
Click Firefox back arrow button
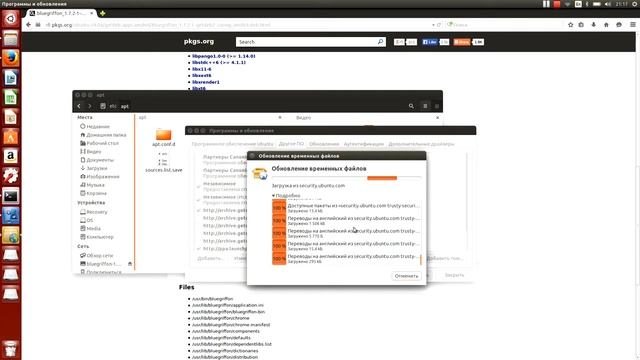pyautogui.click(x=28, y=25)
